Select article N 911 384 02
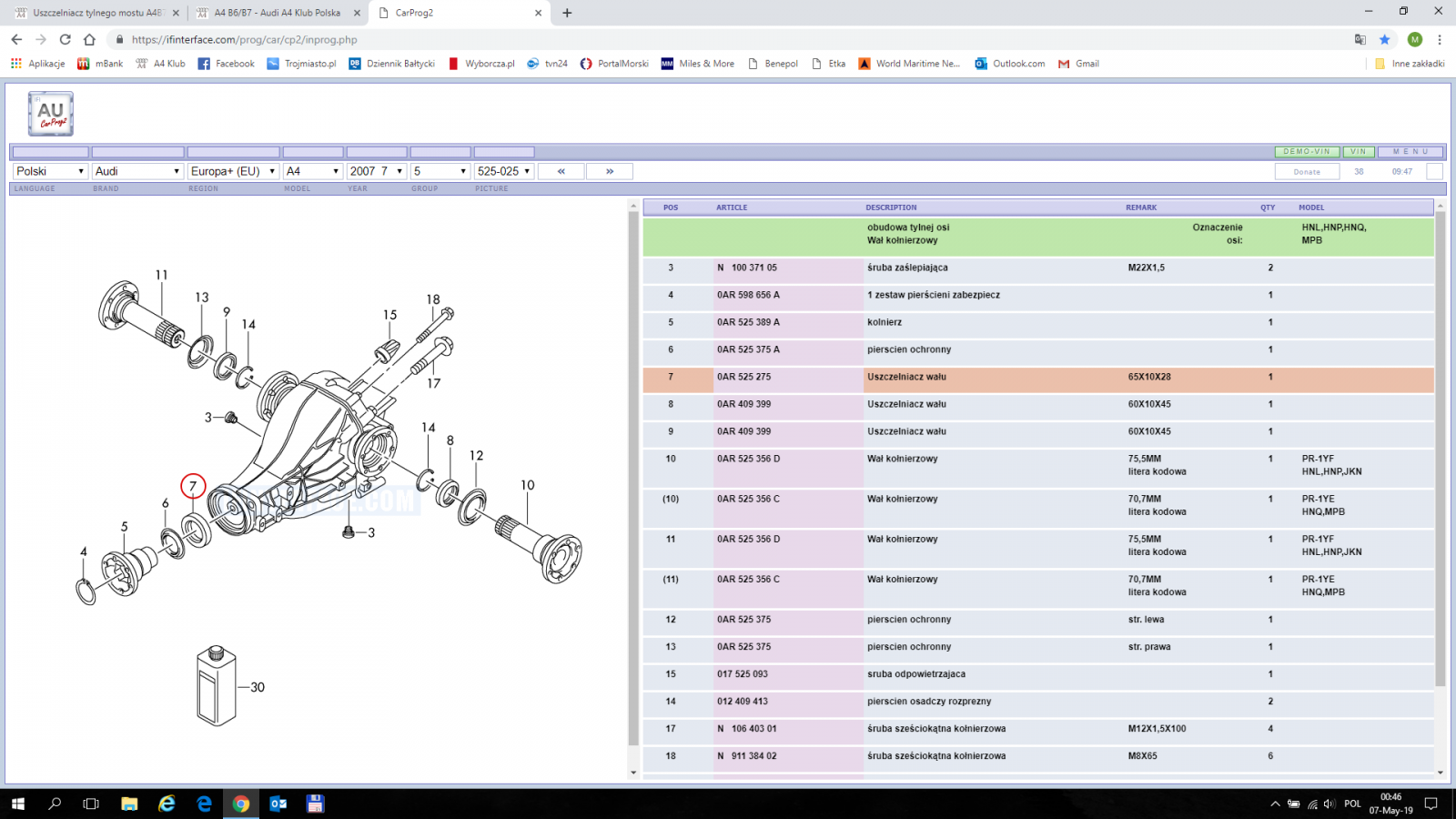This screenshot has width=1456, height=819. (747, 756)
